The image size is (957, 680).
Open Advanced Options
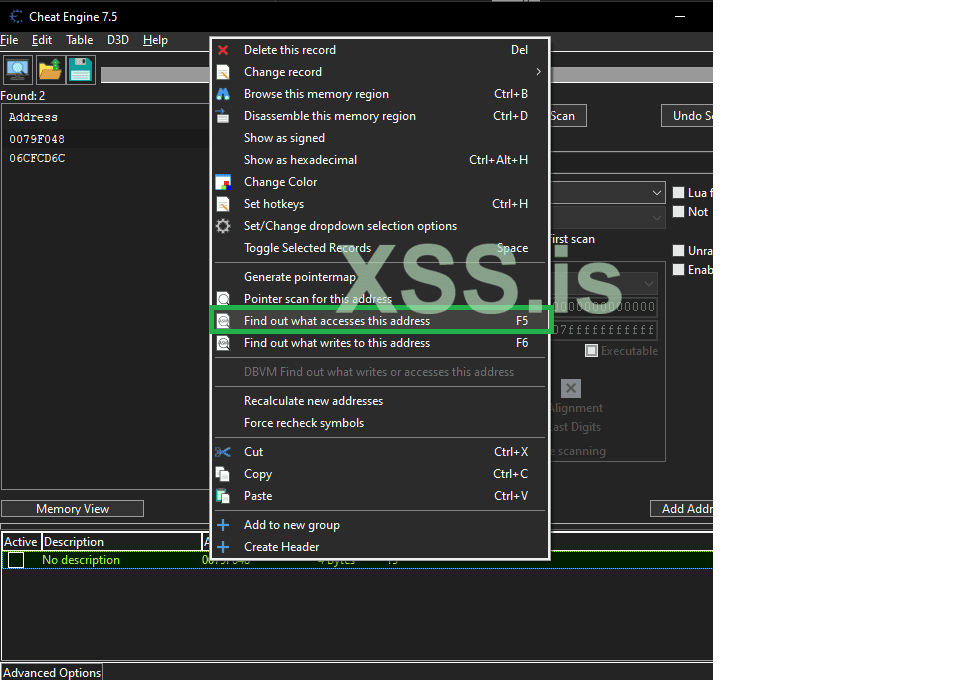[52, 672]
